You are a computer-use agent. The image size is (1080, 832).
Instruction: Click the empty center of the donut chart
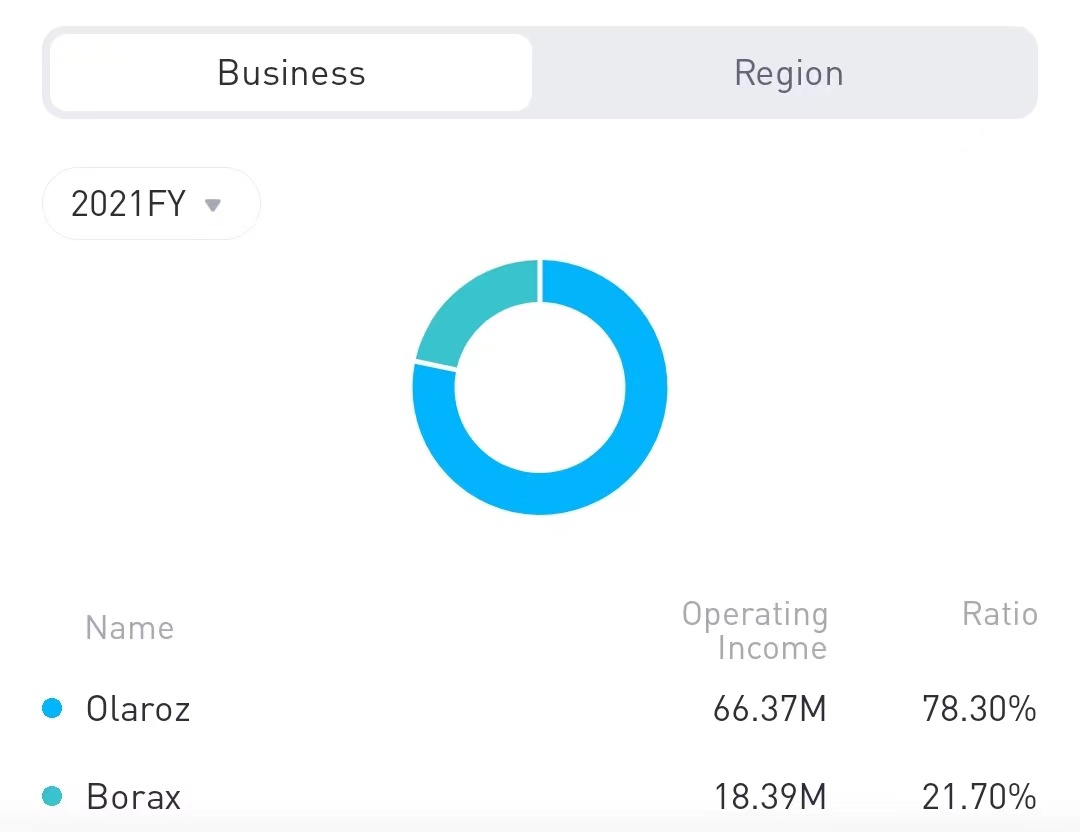click(x=540, y=387)
